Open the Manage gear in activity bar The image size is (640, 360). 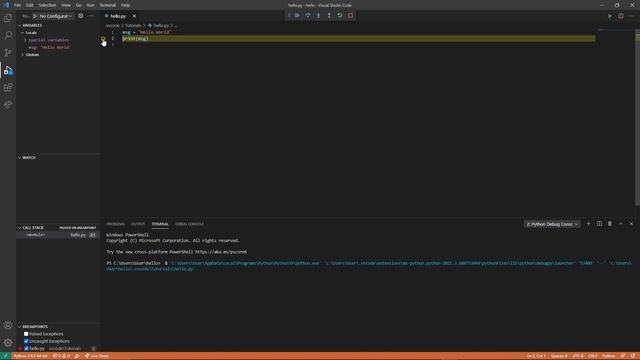click(8, 342)
